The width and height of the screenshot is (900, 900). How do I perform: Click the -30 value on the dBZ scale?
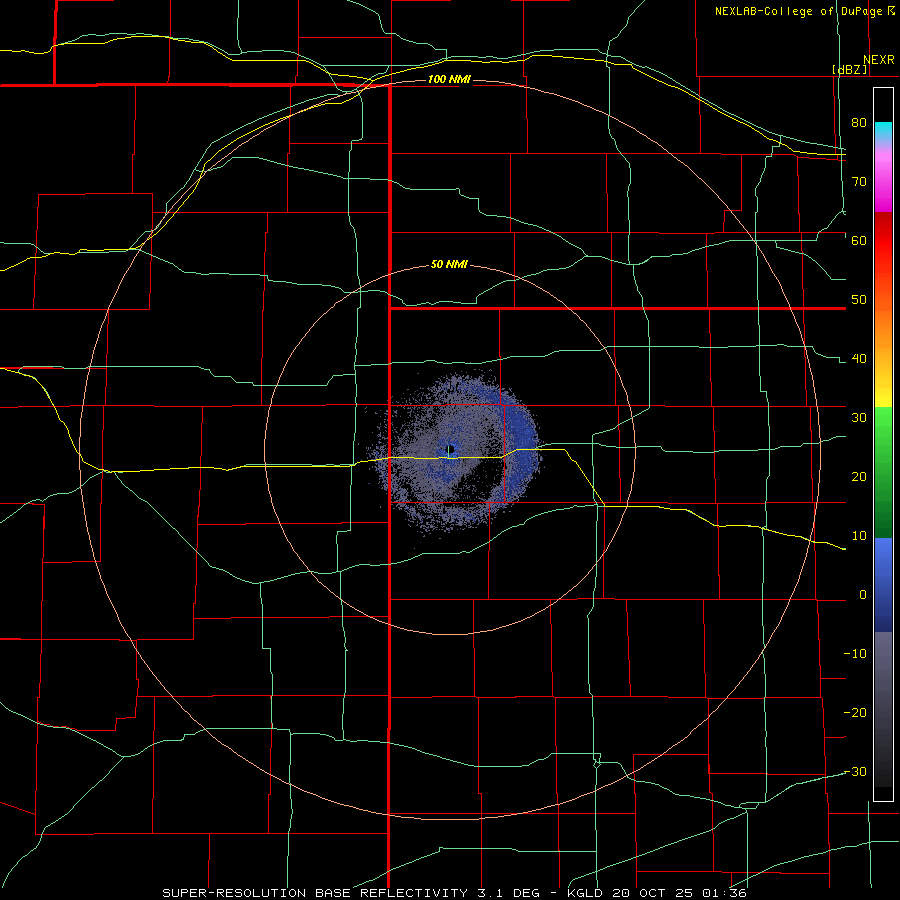(855, 771)
